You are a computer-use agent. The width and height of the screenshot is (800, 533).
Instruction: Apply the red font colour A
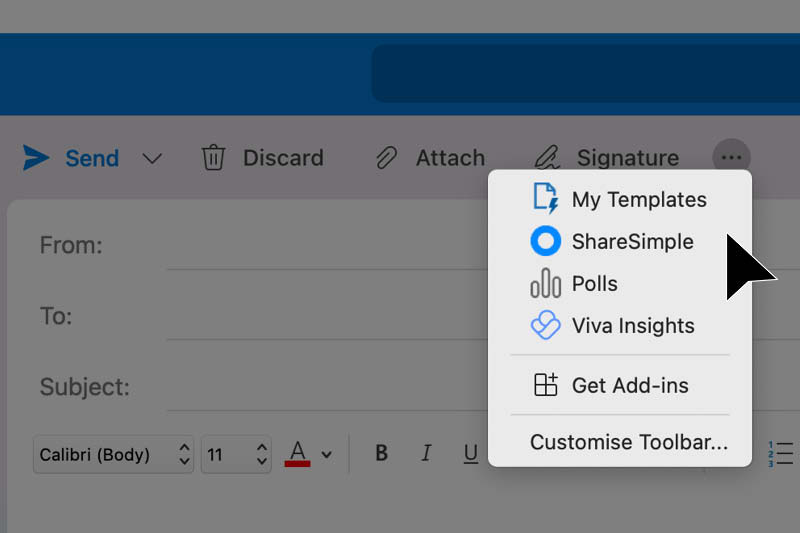click(x=297, y=453)
